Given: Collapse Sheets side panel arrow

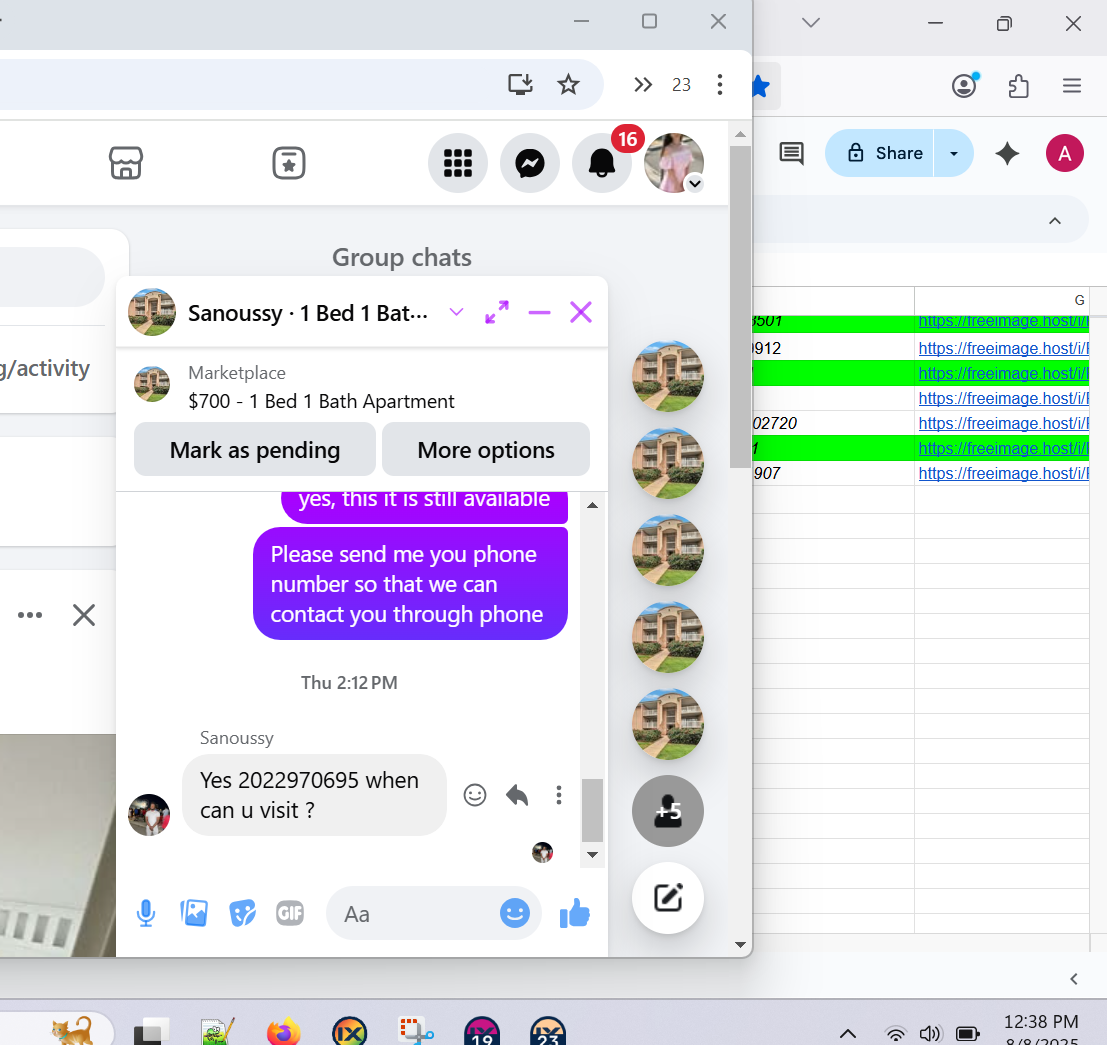Looking at the screenshot, I should (x=1074, y=979).
